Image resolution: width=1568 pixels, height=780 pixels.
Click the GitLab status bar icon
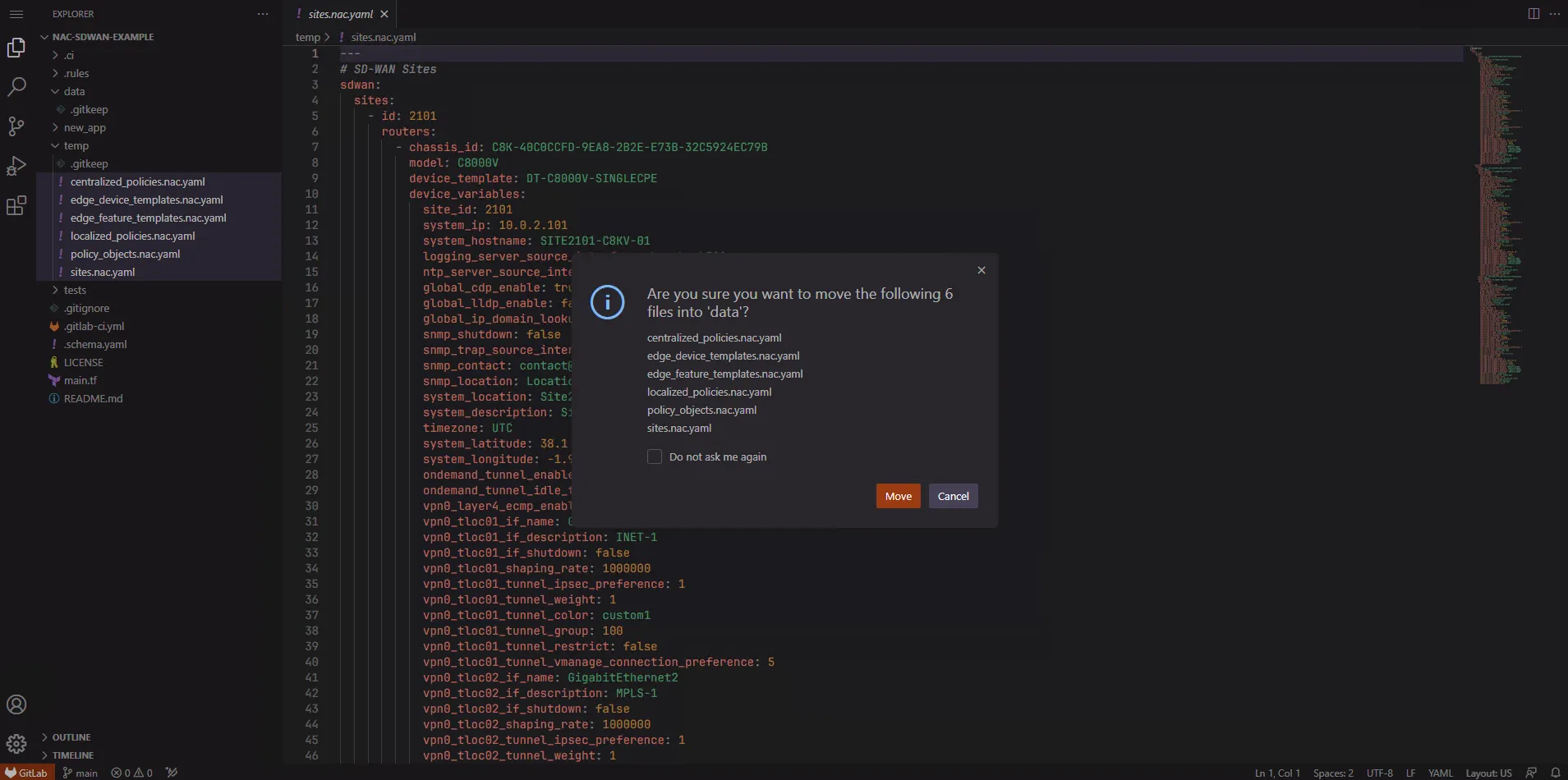(x=27, y=772)
